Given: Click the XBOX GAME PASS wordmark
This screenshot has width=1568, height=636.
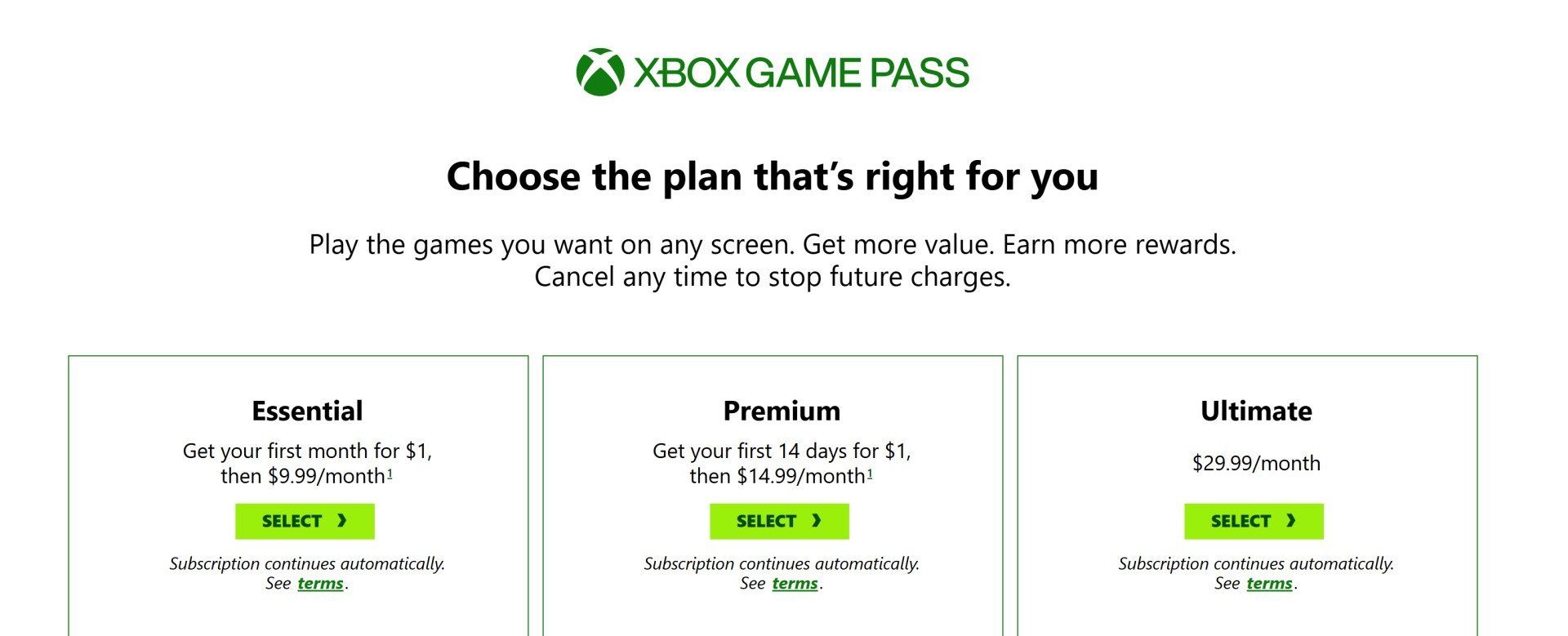Looking at the screenshot, I should click(801, 73).
